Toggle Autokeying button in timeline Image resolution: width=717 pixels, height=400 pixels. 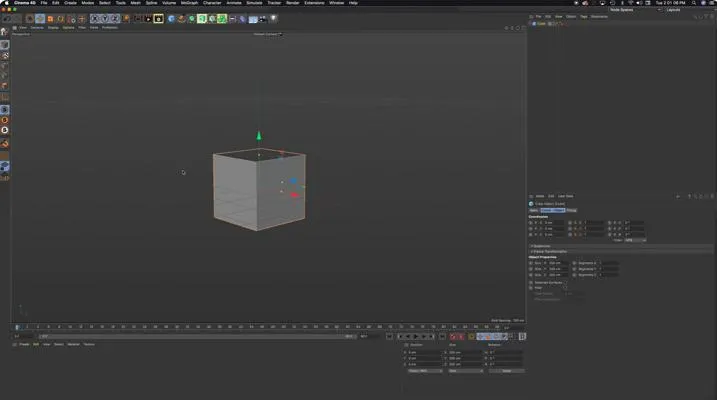(461, 337)
